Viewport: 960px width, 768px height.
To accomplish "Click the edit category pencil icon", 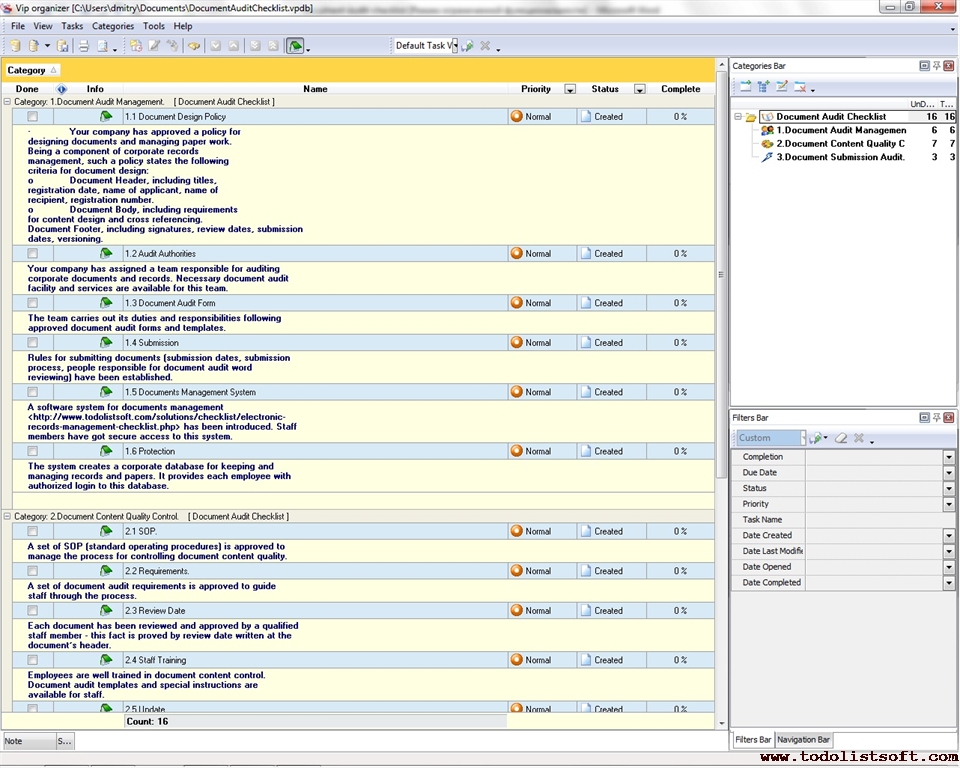I will [782, 87].
